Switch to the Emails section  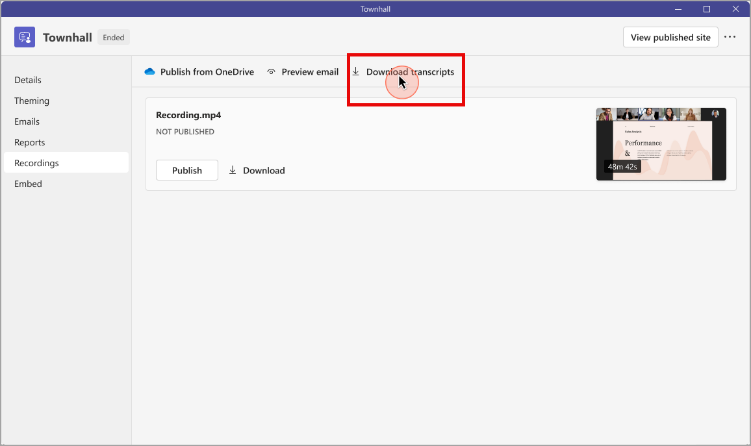coord(27,122)
